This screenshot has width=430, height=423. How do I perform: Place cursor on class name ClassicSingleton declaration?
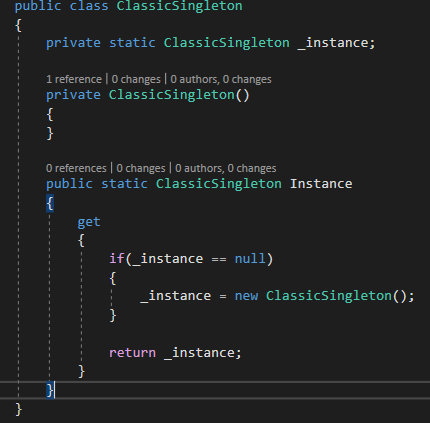click(x=179, y=6)
